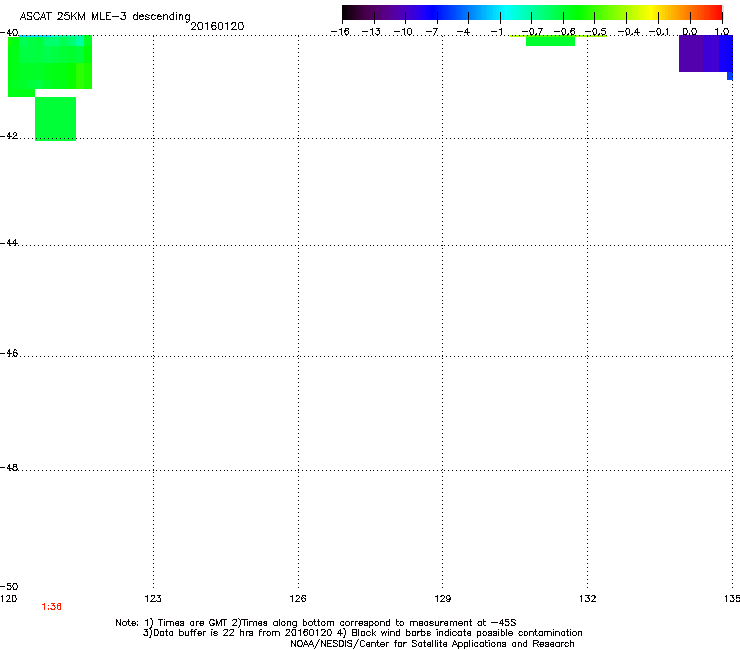Click the longitude label 132
This screenshot has width=740, height=650.
[588, 599]
